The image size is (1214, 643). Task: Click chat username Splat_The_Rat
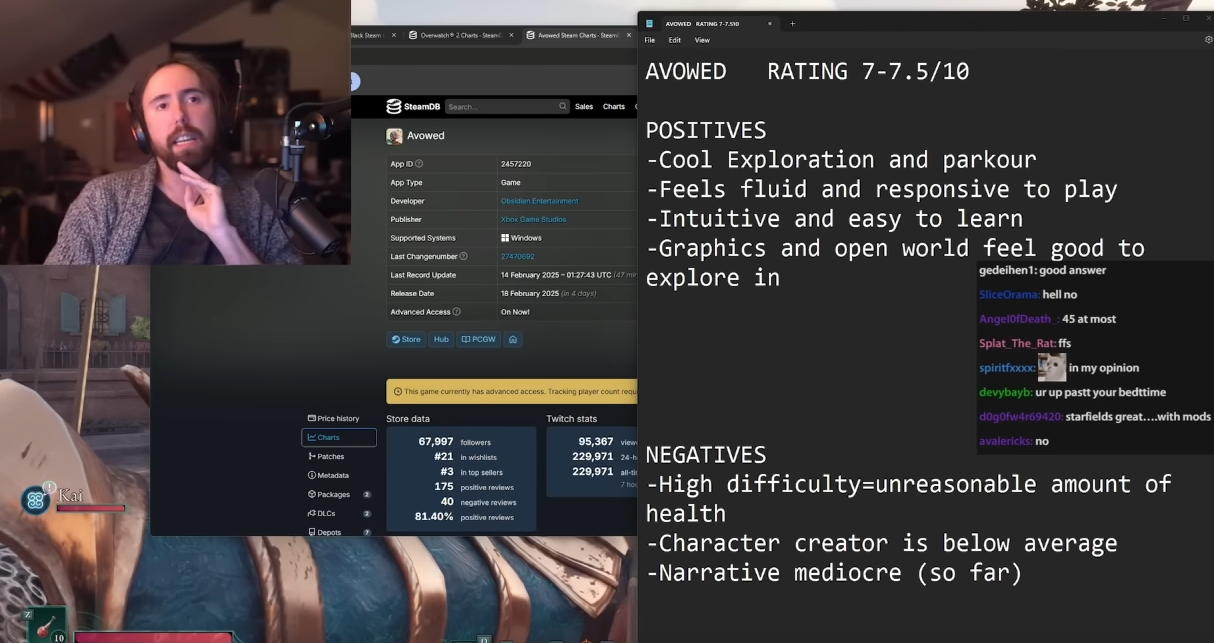coord(1017,343)
